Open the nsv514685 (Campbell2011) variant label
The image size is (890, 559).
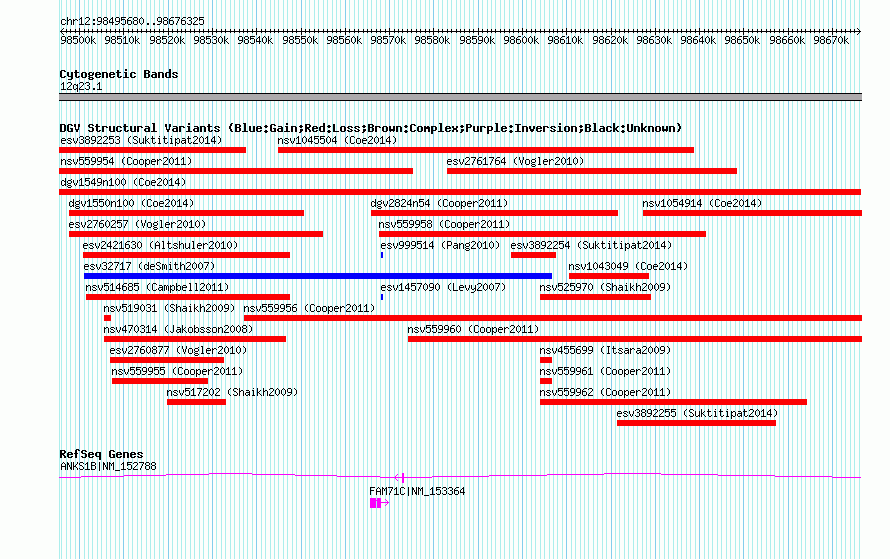pyautogui.click(x=157, y=287)
